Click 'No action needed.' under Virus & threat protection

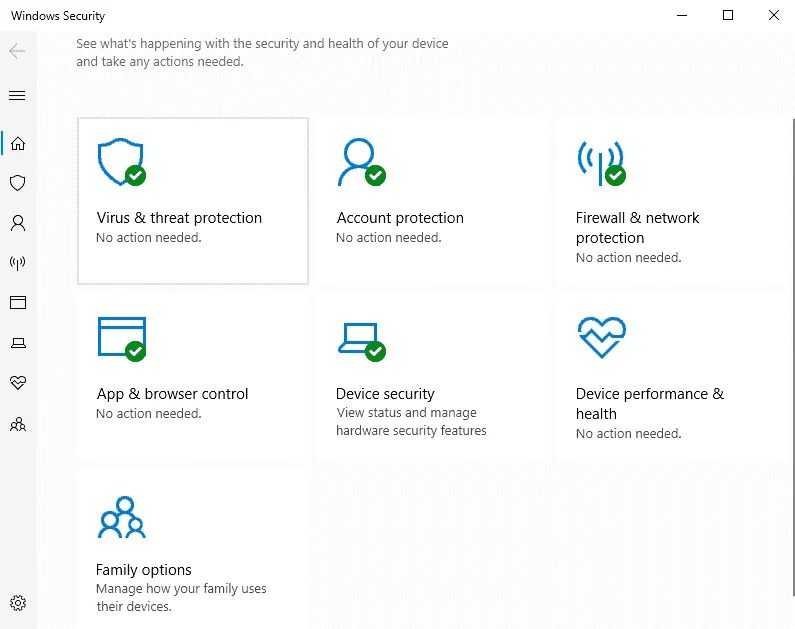click(x=149, y=237)
